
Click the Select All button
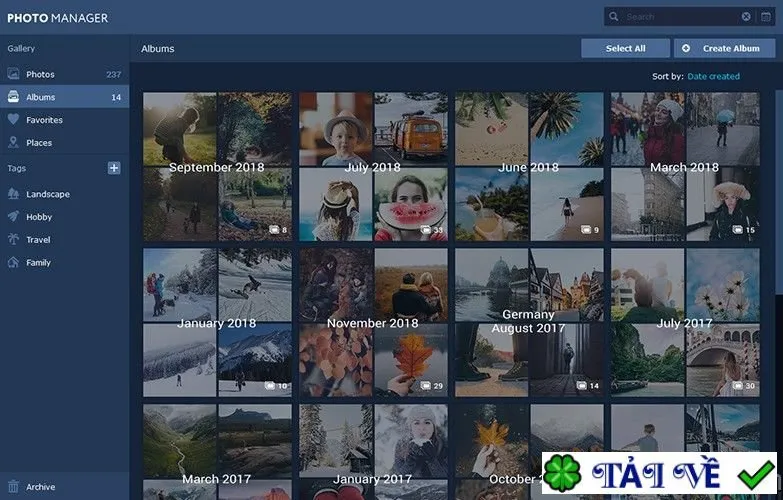coord(625,48)
